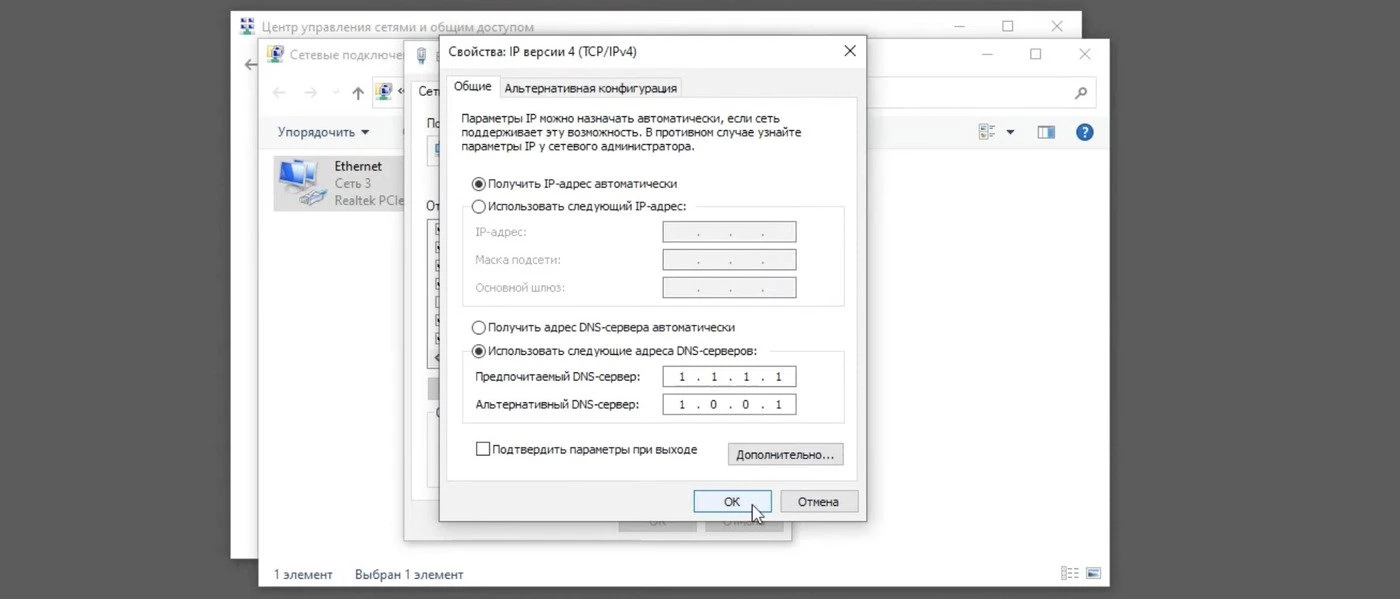The height and width of the screenshot is (599, 1400).
Task: Click the Up arrow in Network Connections
Action: pyautogui.click(x=358, y=93)
